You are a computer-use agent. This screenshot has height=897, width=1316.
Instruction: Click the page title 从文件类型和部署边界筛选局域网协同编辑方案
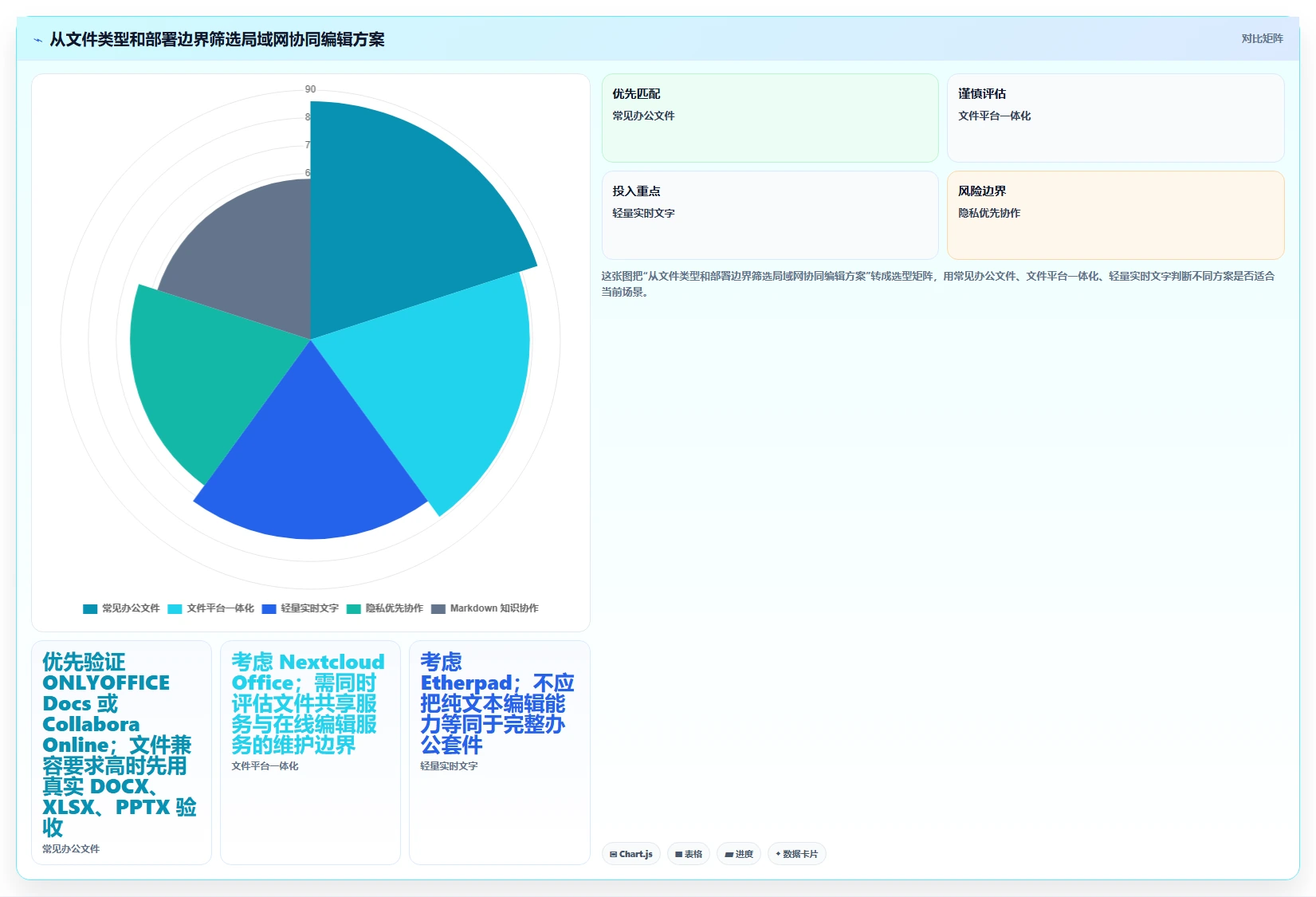[x=217, y=39]
